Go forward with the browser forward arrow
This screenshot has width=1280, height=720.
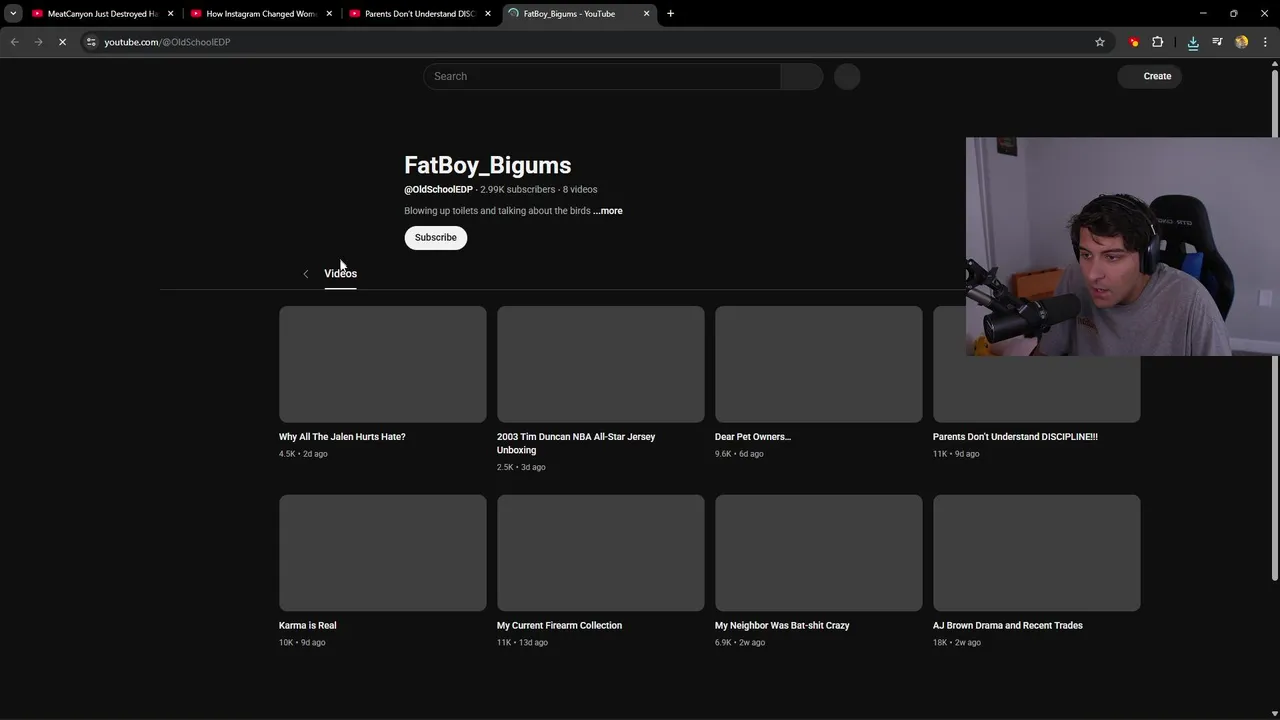pos(38,42)
